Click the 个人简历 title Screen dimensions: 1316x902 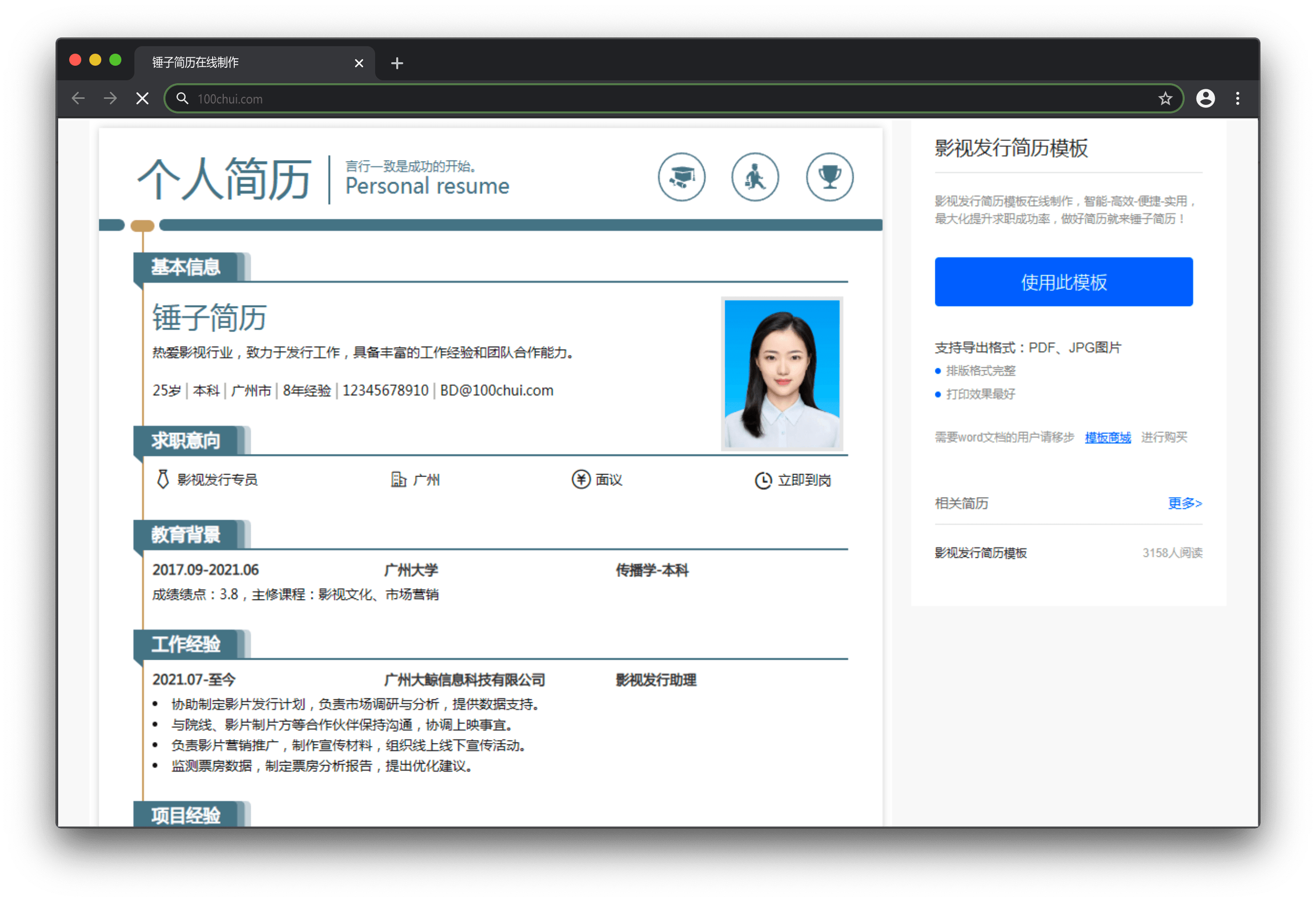pyautogui.click(x=224, y=179)
